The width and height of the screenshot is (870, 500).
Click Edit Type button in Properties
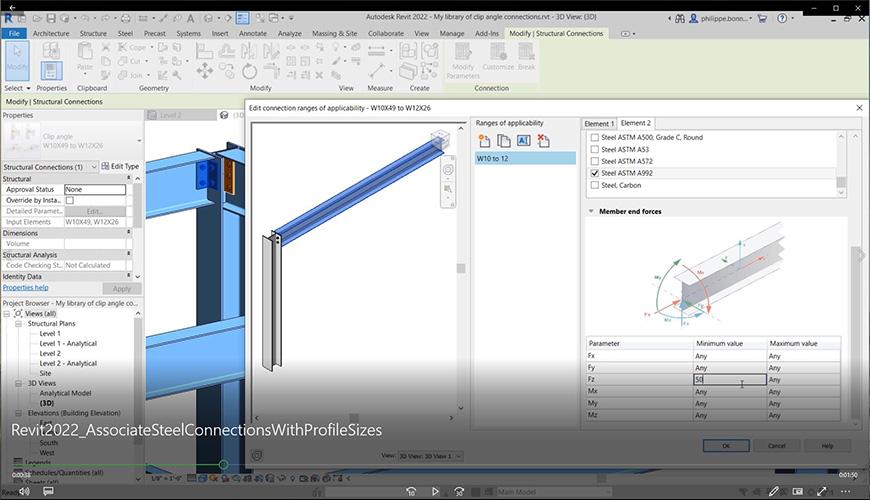pos(120,166)
